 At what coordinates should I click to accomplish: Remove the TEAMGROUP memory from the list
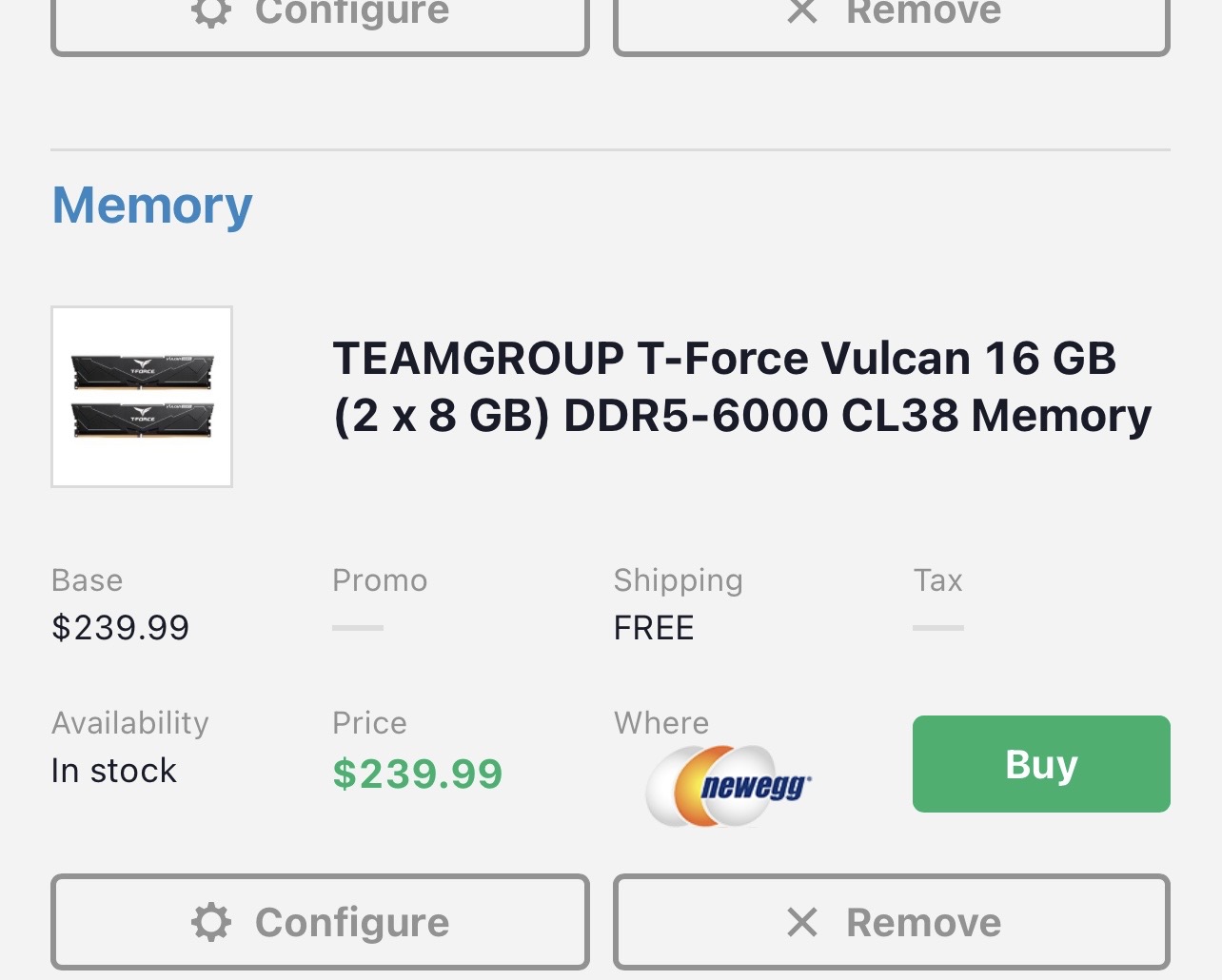click(892, 922)
